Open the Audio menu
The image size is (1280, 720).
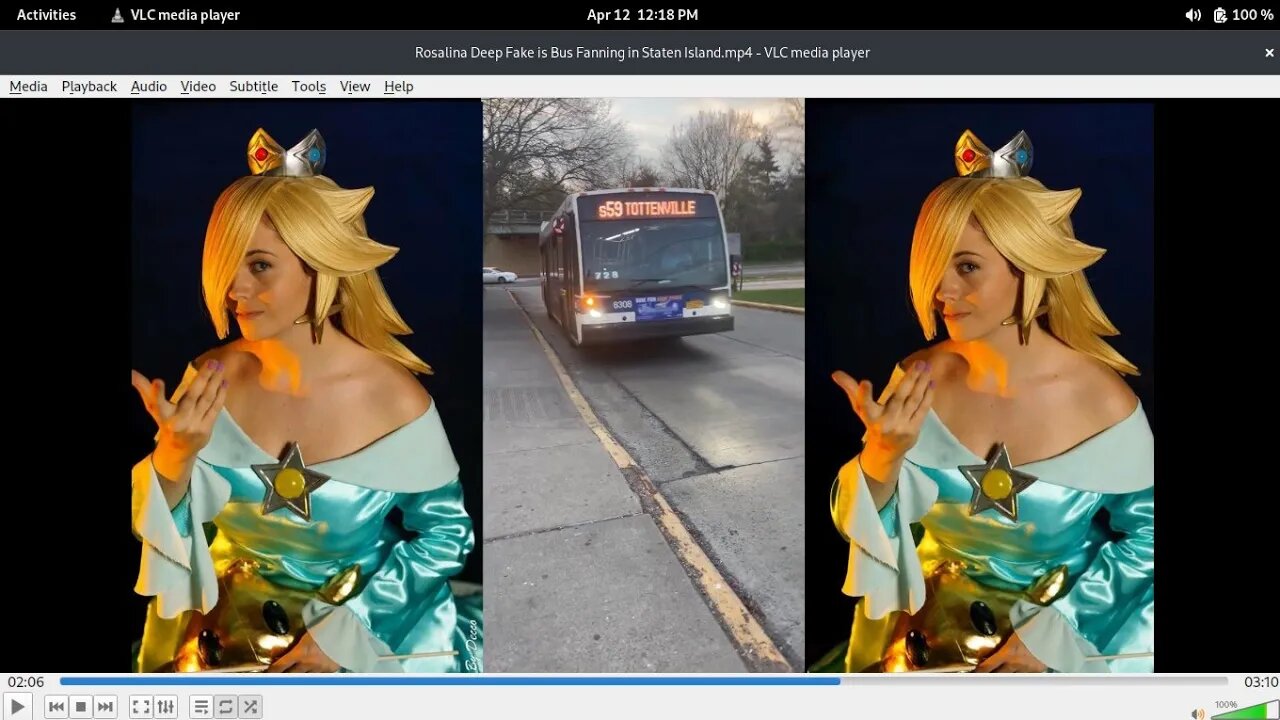tap(149, 86)
